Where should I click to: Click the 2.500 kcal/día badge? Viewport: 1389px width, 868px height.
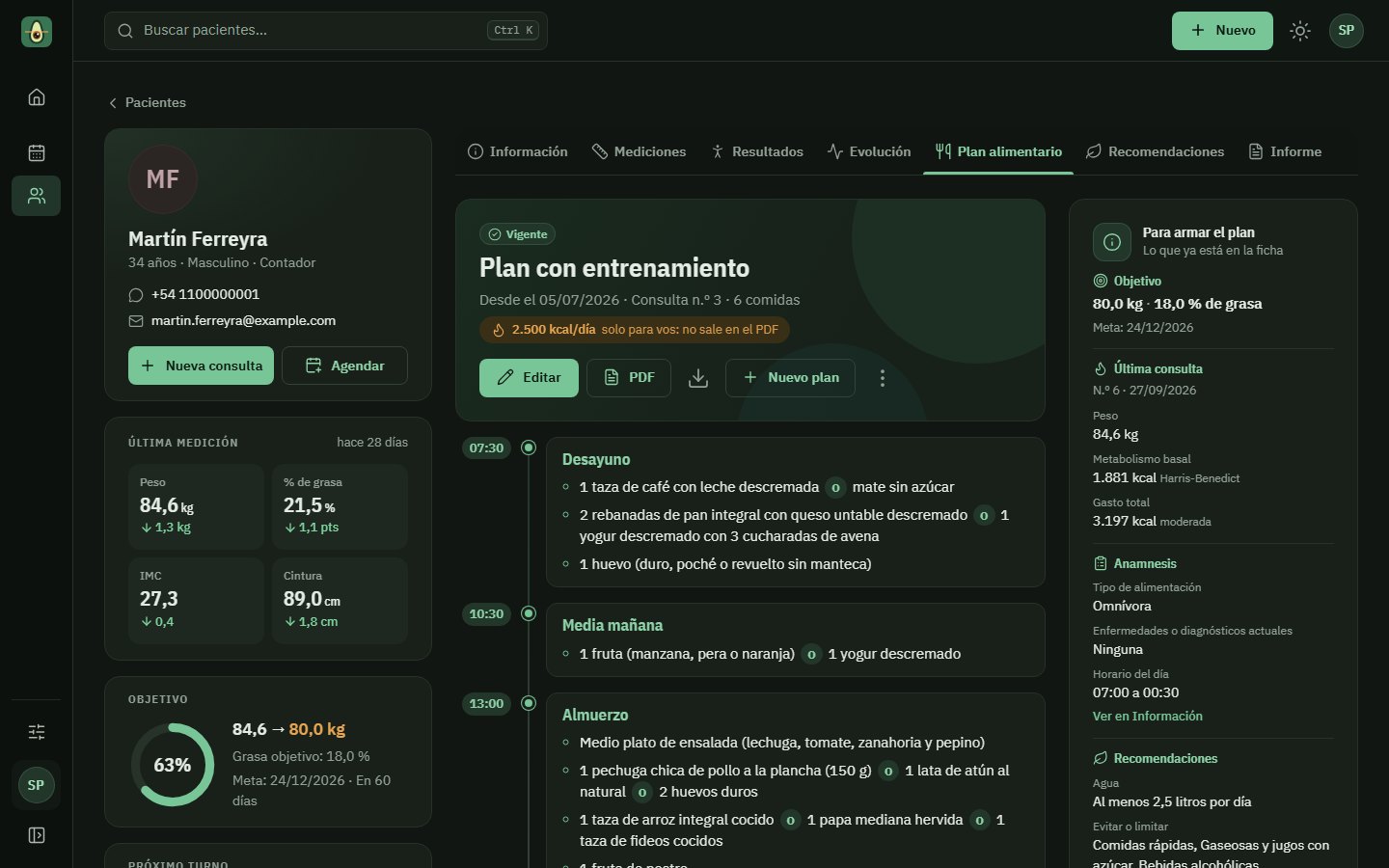tap(635, 330)
